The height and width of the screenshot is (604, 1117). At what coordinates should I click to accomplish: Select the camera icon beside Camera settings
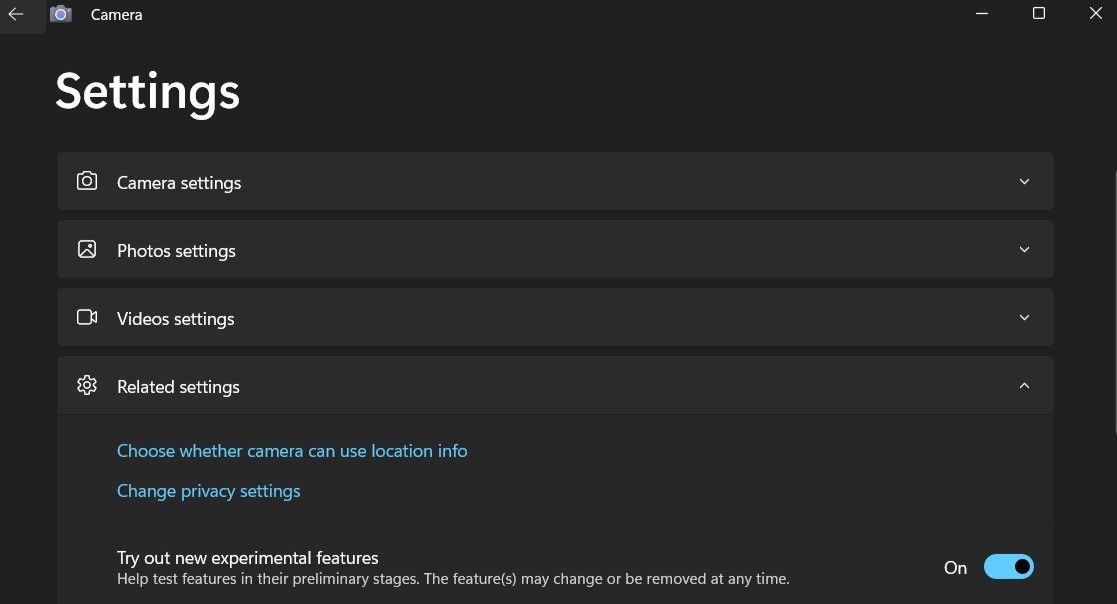[87, 181]
